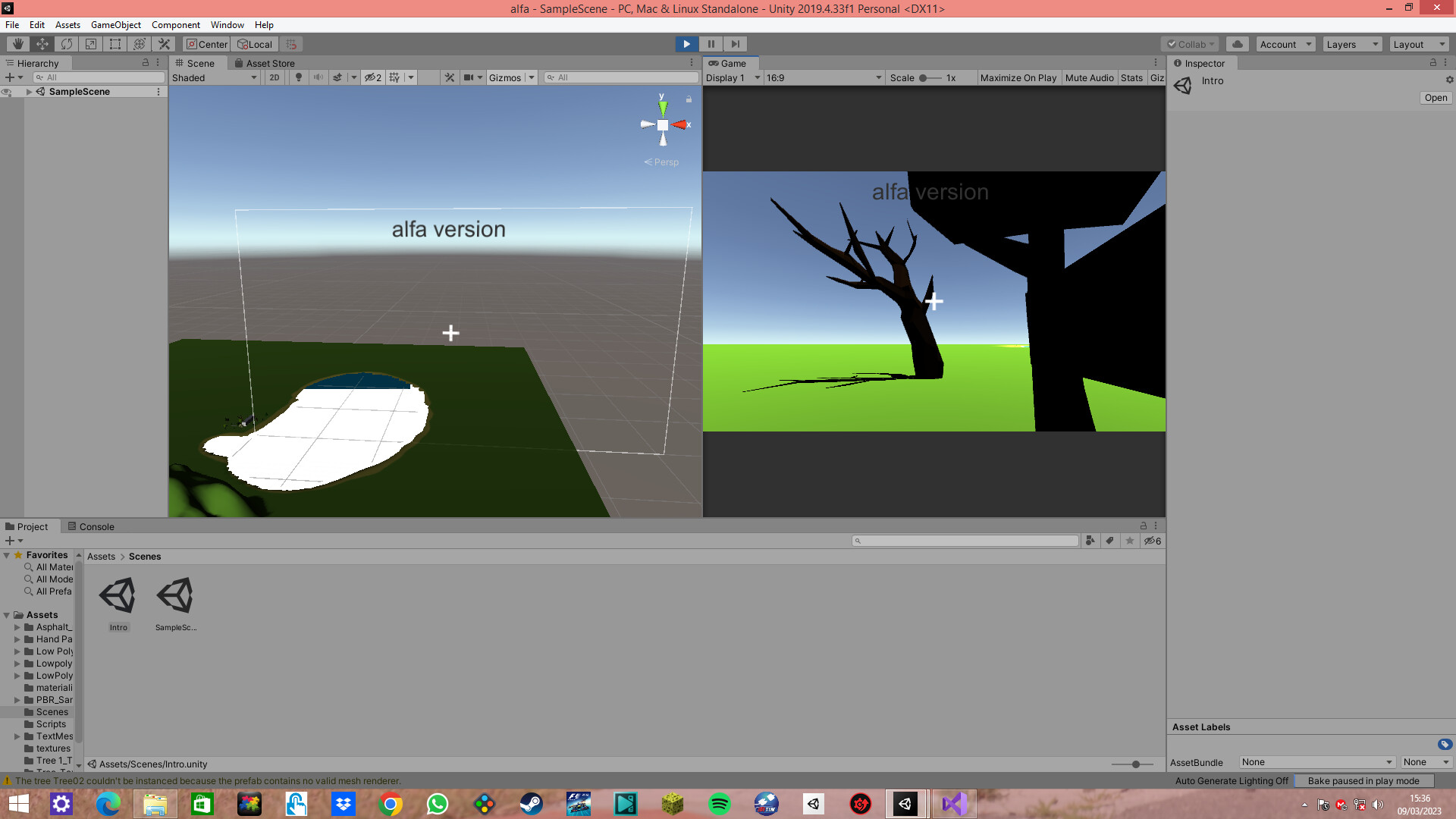Screen dimensions: 1456x819
Task: Open the Layers dropdown
Action: point(1352,44)
